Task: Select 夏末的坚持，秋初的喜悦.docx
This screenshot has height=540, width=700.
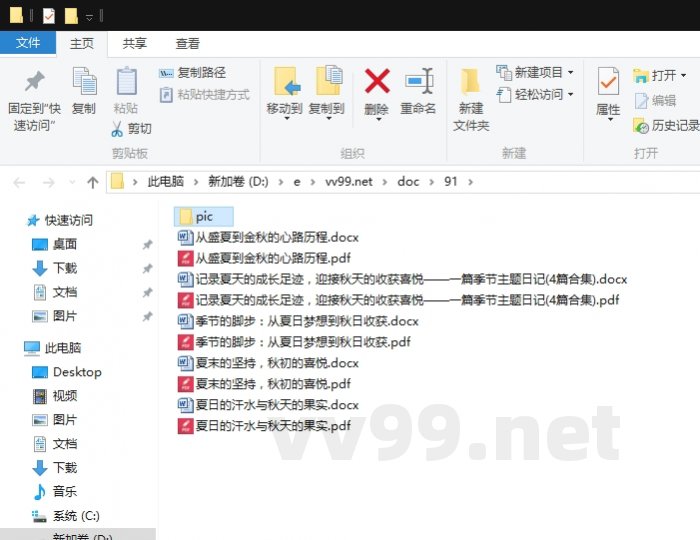Action: 268,363
